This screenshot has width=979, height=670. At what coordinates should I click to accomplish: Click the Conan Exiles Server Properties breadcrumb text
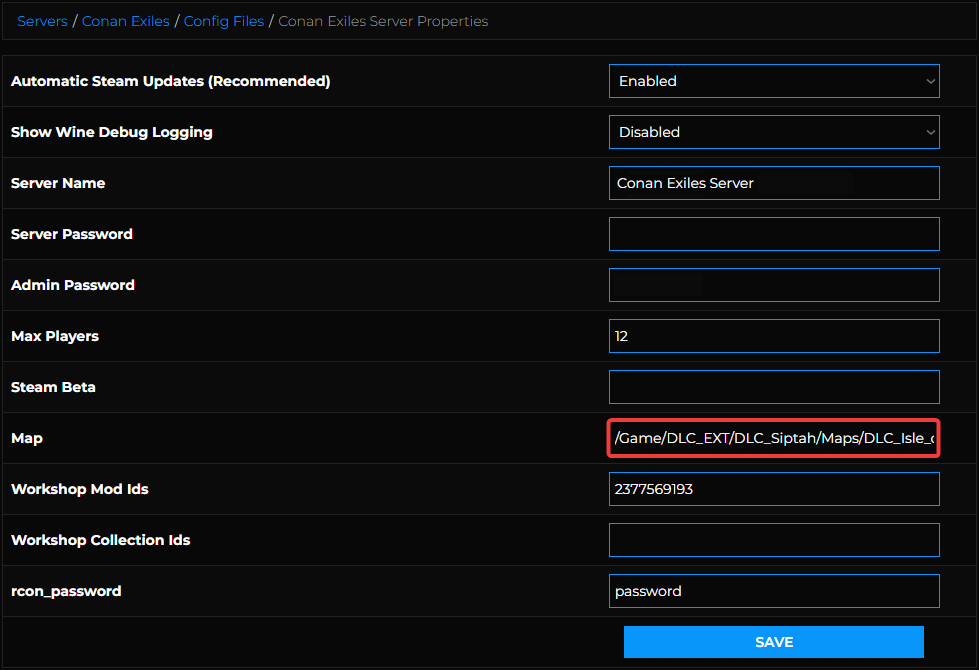(383, 21)
